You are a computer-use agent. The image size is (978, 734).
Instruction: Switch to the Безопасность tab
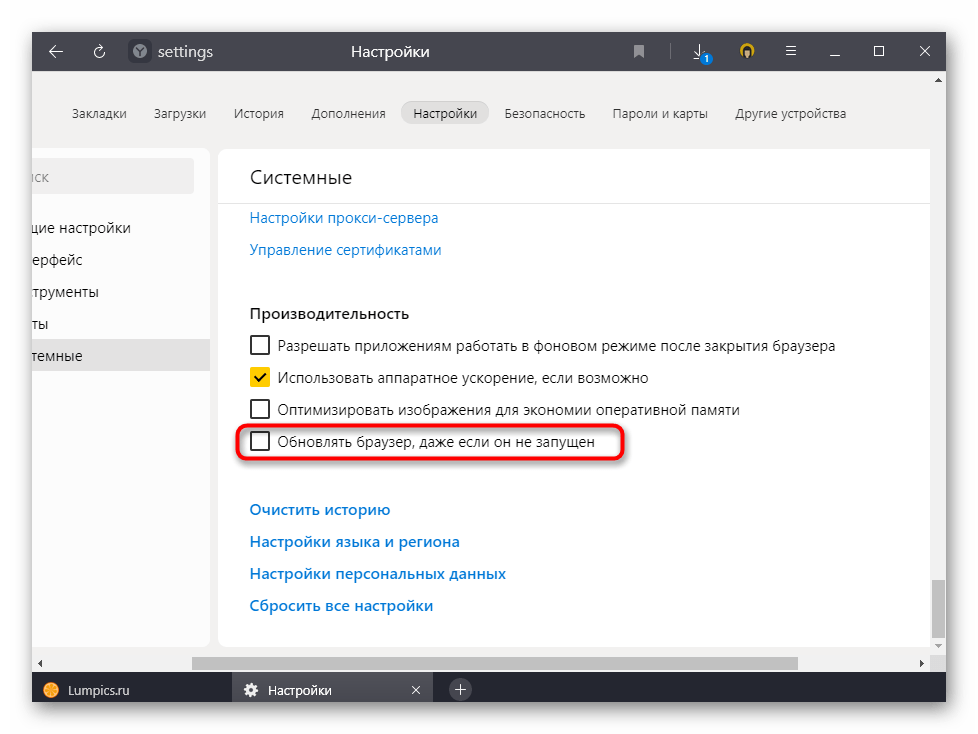coord(544,113)
